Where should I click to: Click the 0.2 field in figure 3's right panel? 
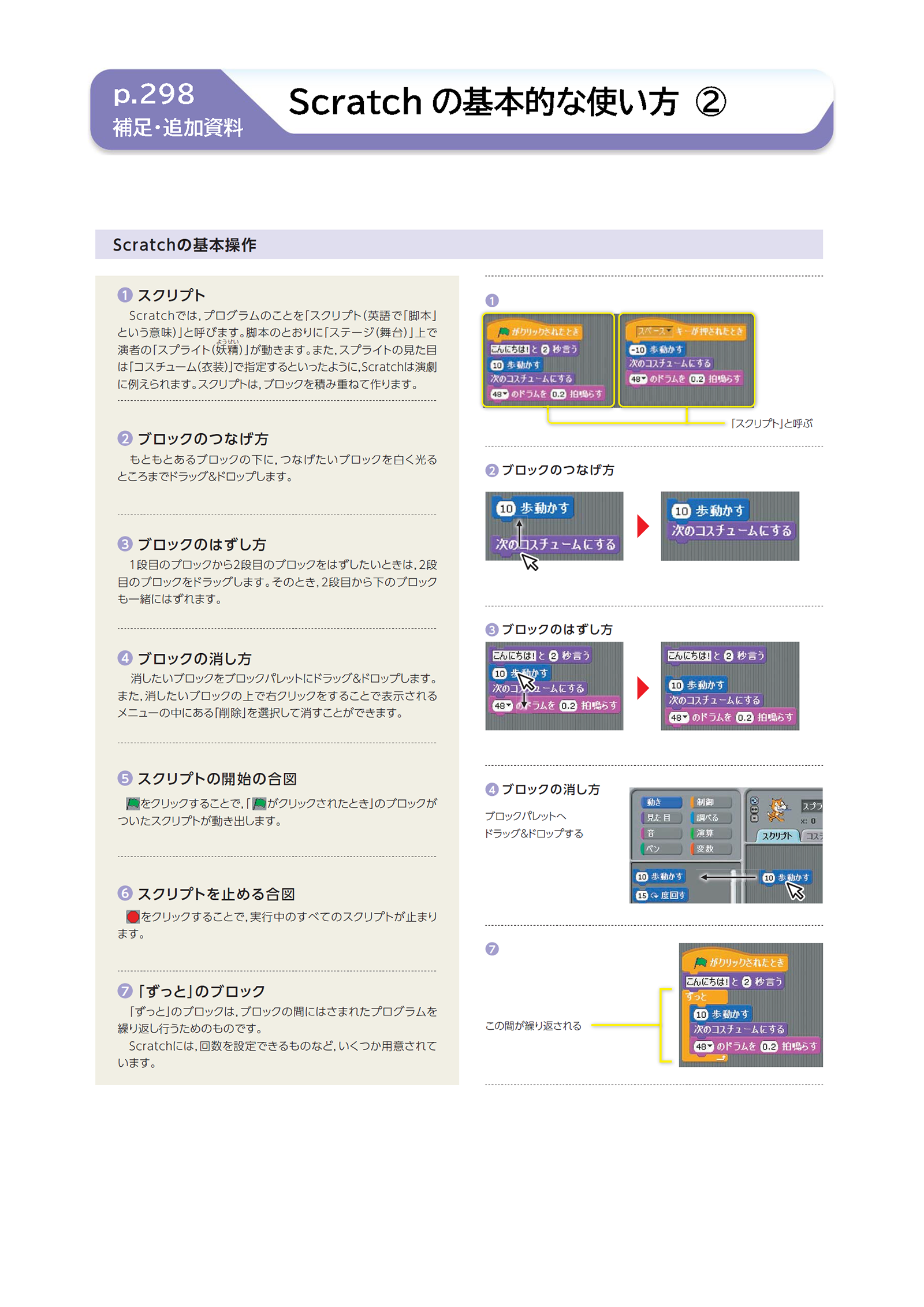pos(745,717)
